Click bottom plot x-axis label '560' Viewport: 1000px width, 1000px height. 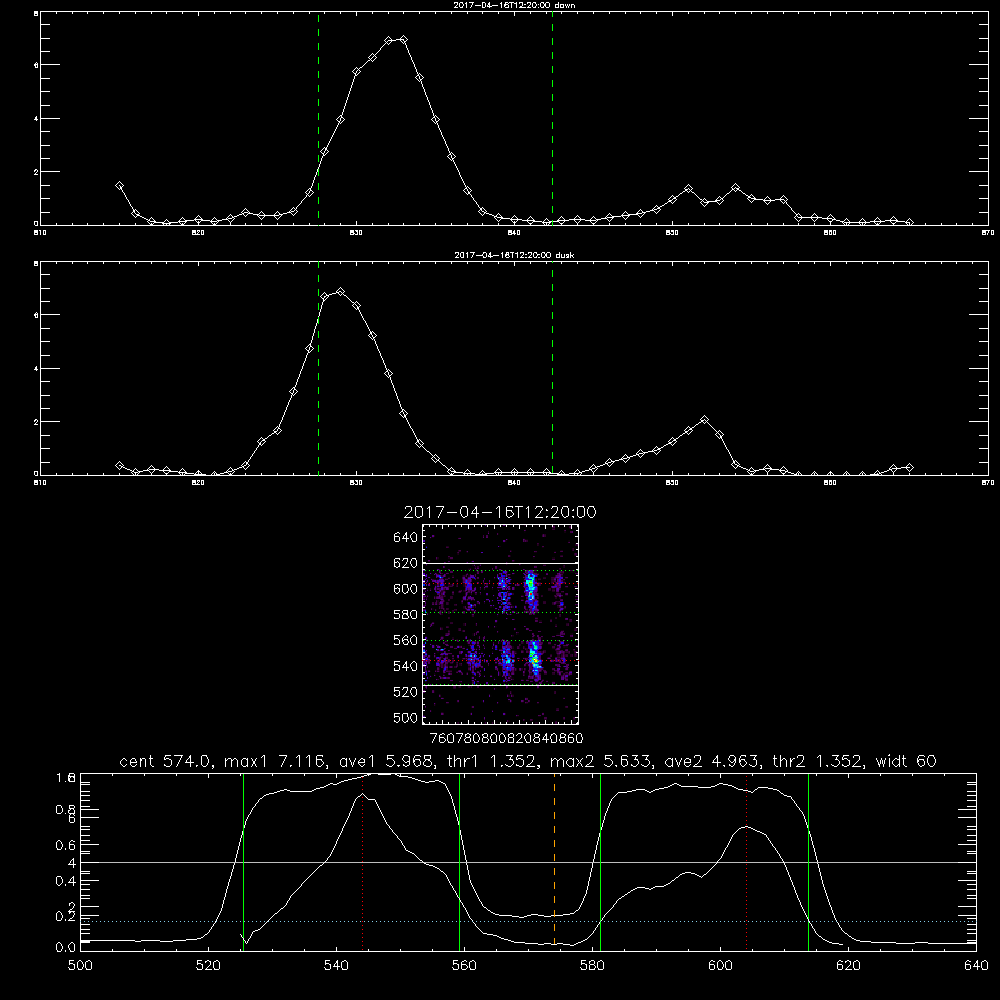coord(464,966)
